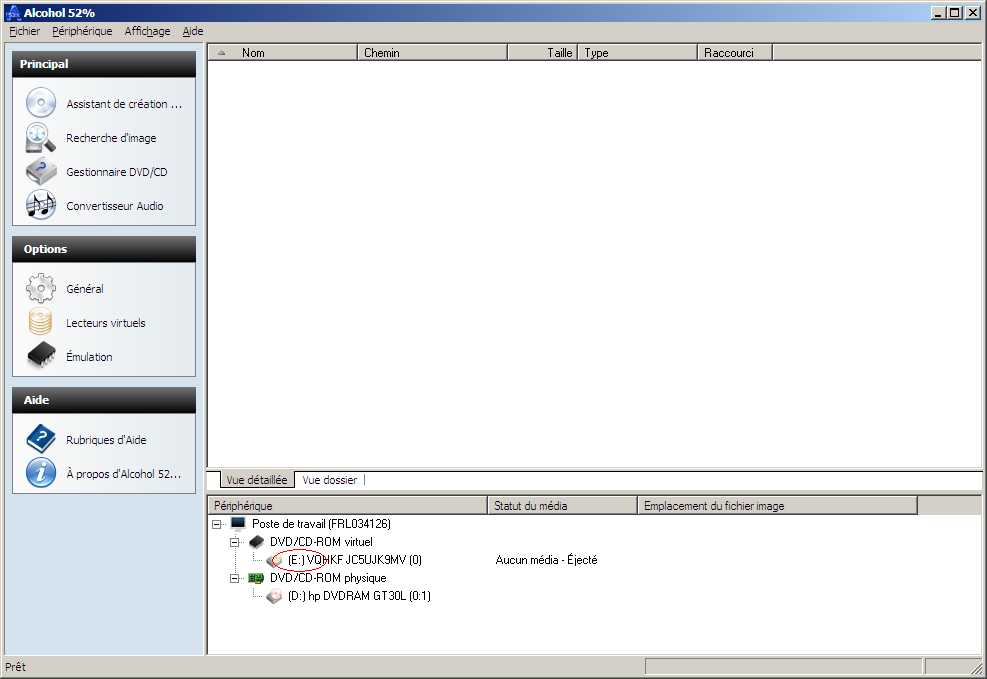Click the D: hp DVDRAM drive icon

coord(274,595)
